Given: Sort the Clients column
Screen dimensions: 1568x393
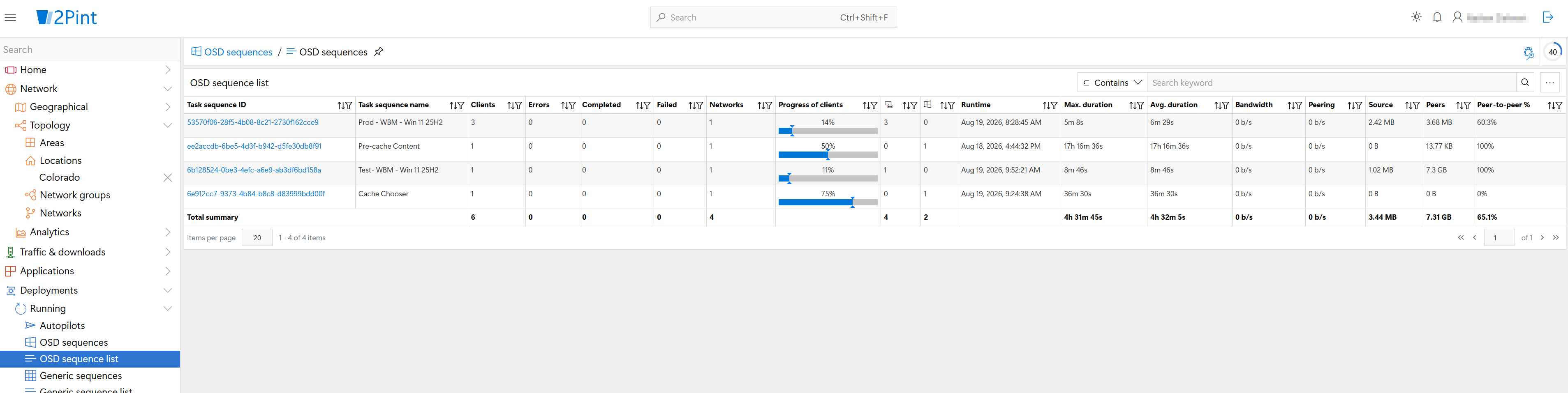Looking at the screenshot, I should (510, 105).
